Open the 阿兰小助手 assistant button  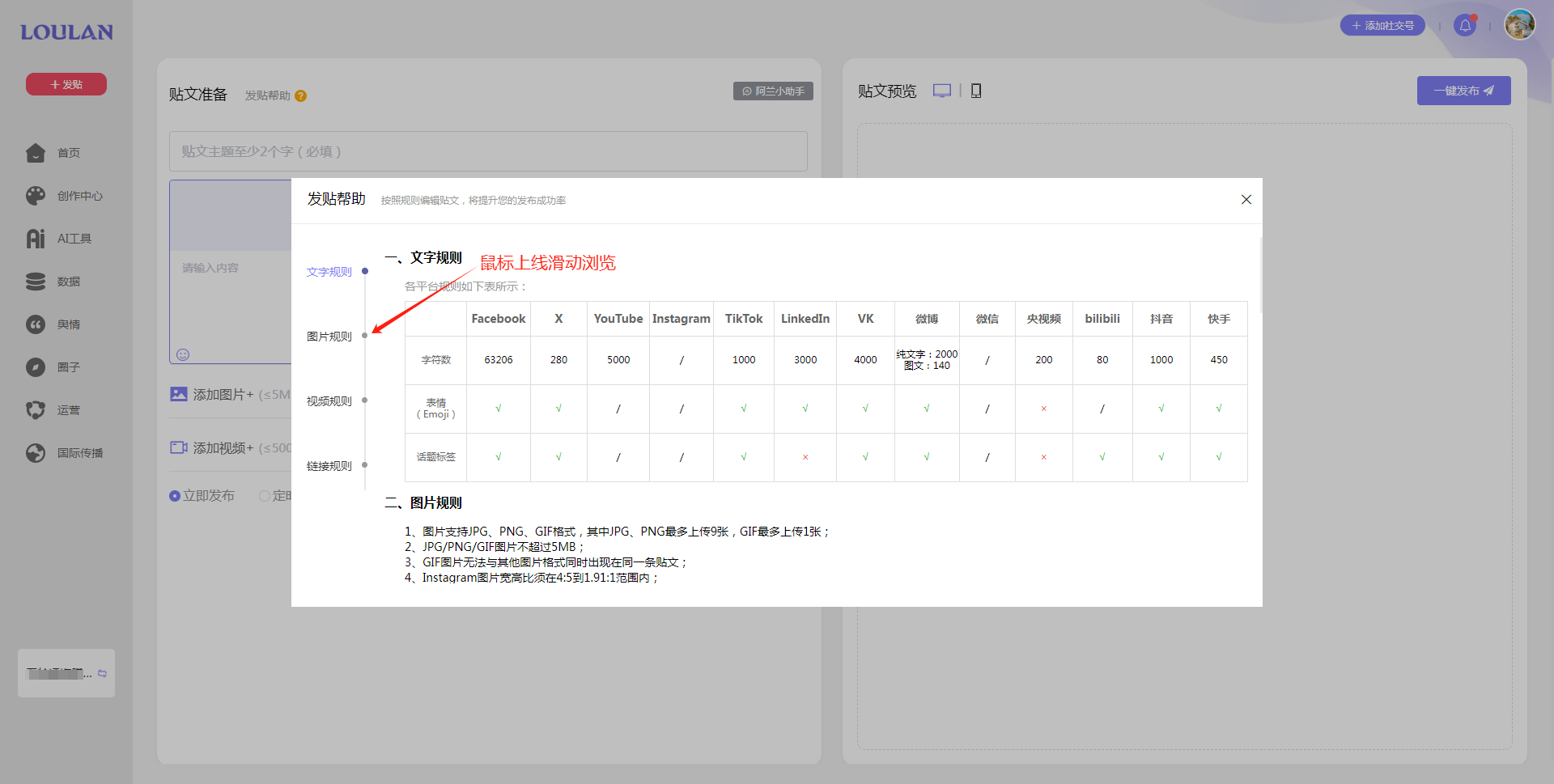773,91
